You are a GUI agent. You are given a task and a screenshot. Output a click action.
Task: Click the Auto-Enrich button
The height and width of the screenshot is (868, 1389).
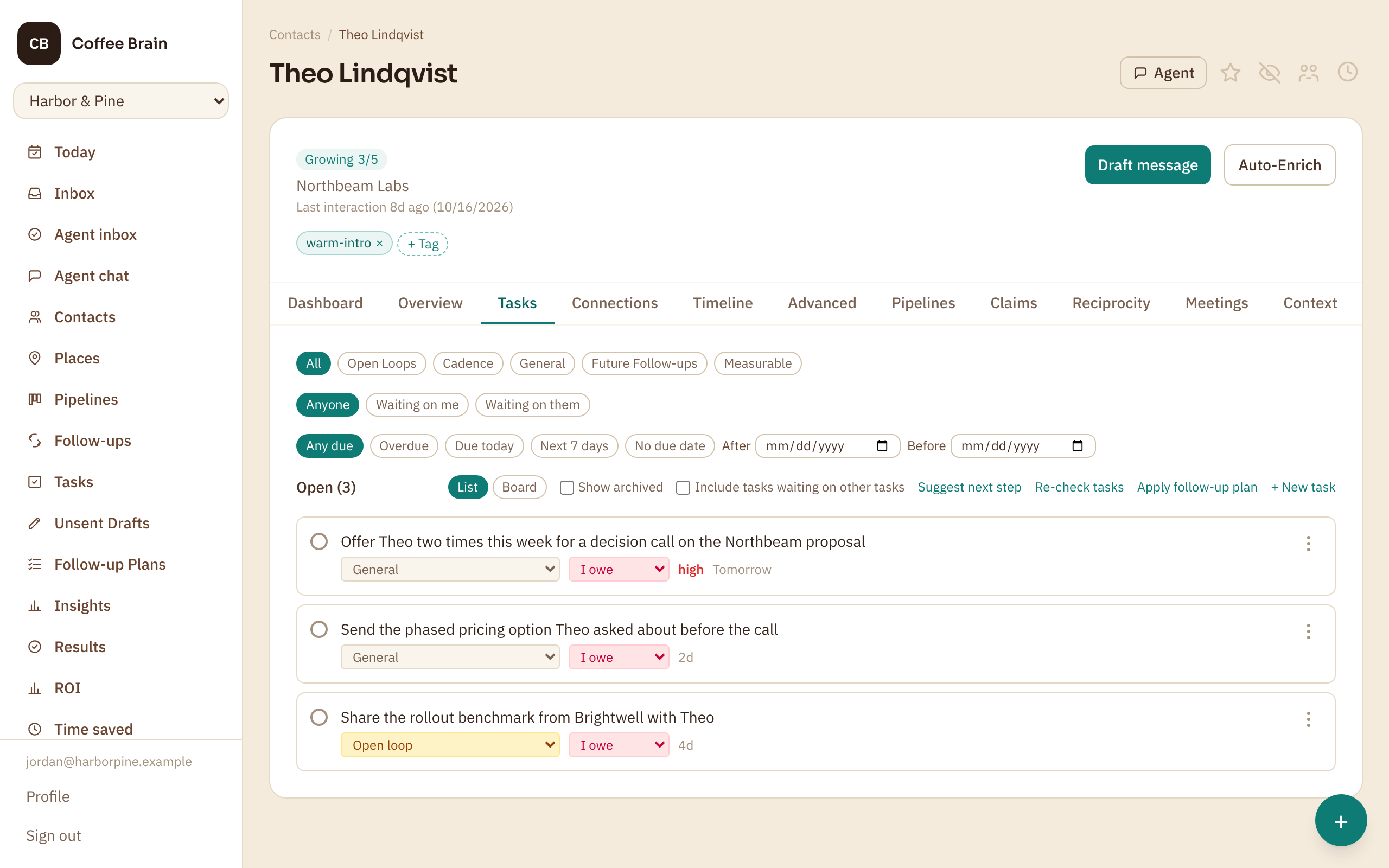click(1279, 165)
